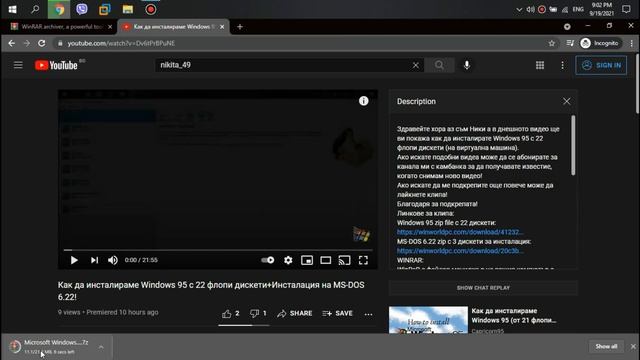Open the clock and date flyout
The width and height of the screenshot is (640, 360).
point(602,9)
